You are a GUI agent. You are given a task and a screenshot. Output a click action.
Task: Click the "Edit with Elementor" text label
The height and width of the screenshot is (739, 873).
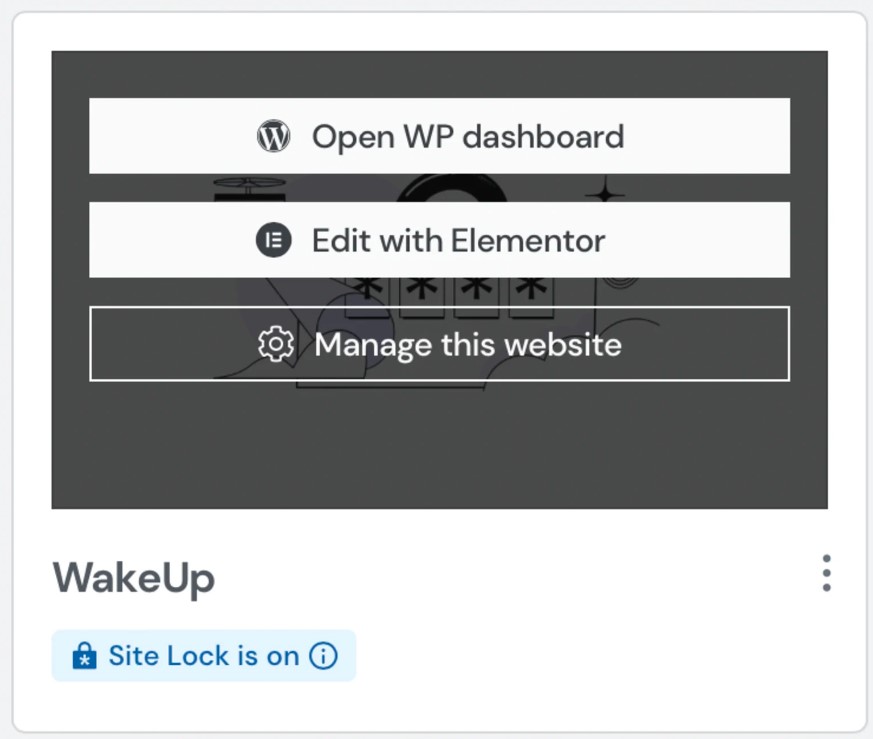(x=458, y=240)
